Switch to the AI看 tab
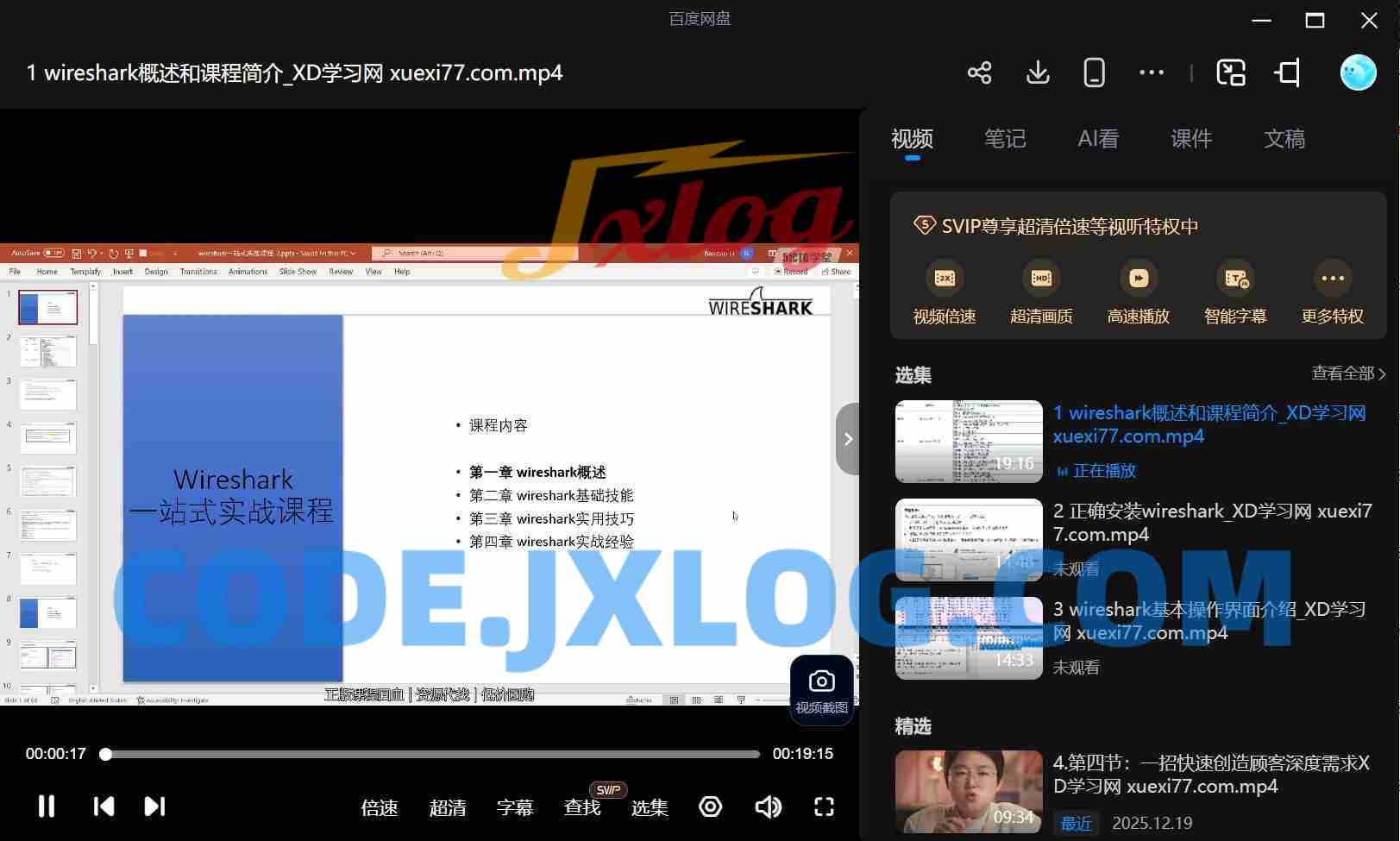The height and width of the screenshot is (841, 1400). pos(1098,139)
